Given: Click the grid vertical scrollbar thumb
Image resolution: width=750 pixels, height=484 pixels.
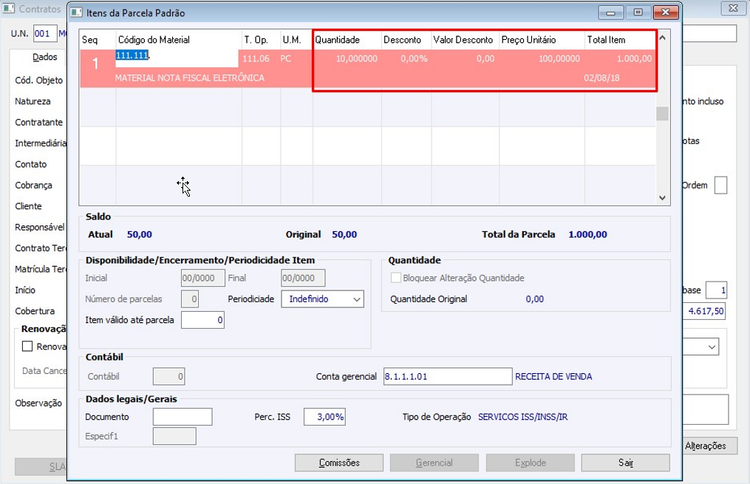Looking at the screenshot, I should coord(662,114).
